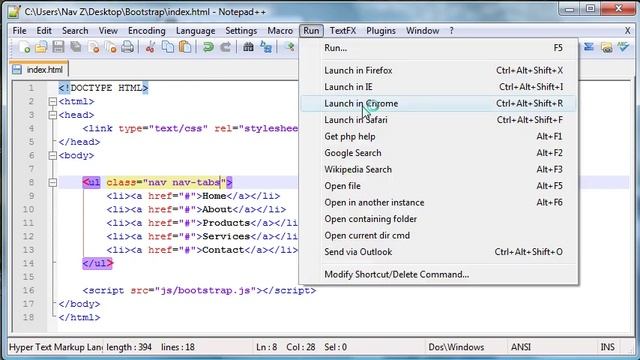The image size is (640, 360).
Task: Click line number 16 in margin
Action: click(x=29, y=290)
